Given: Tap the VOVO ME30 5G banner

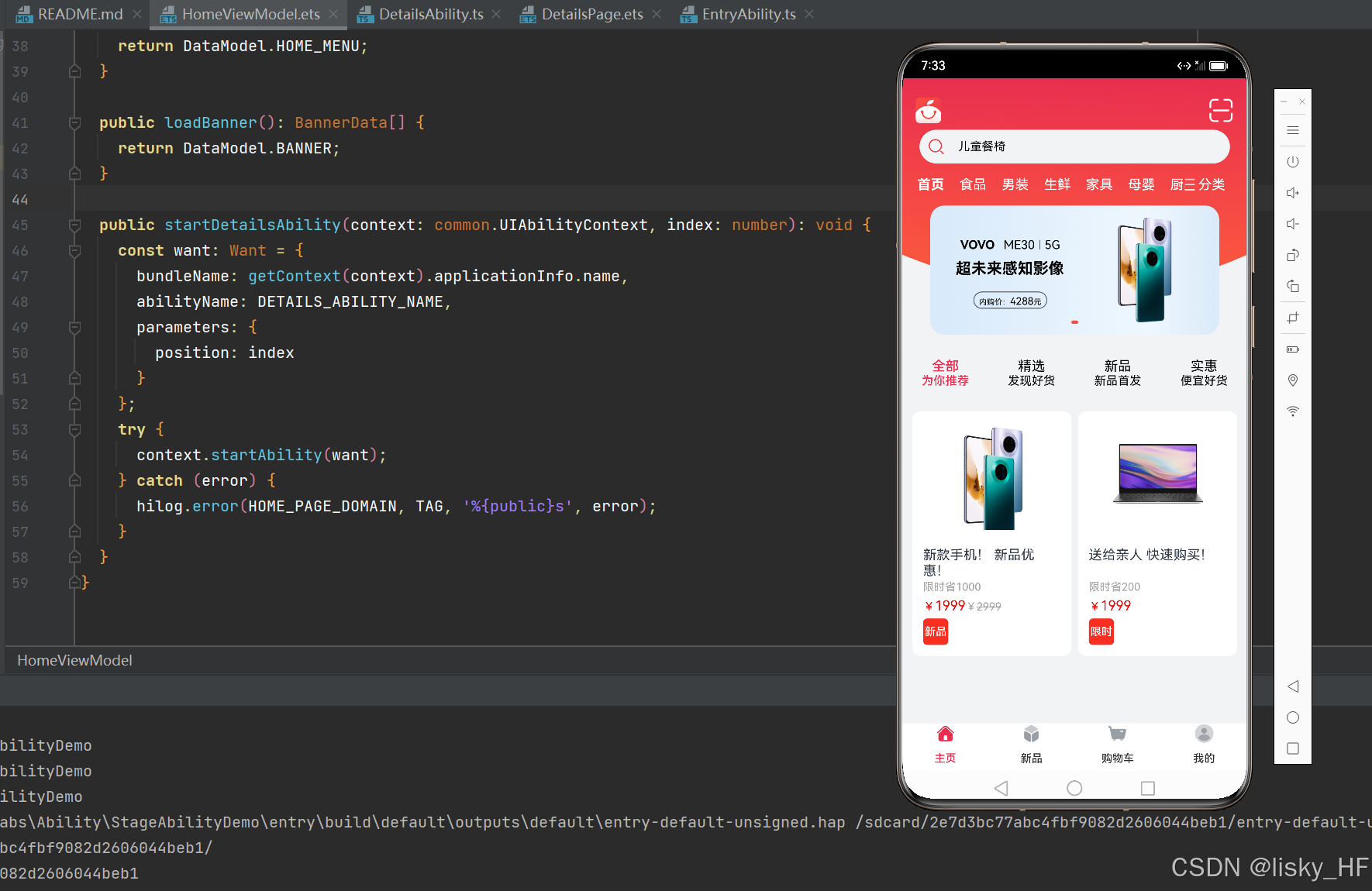Looking at the screenshot, I should [1074, 270].
